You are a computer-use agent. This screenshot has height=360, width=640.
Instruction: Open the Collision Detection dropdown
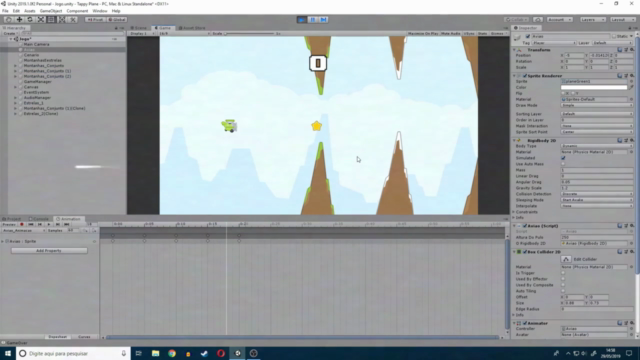[597, 194]
